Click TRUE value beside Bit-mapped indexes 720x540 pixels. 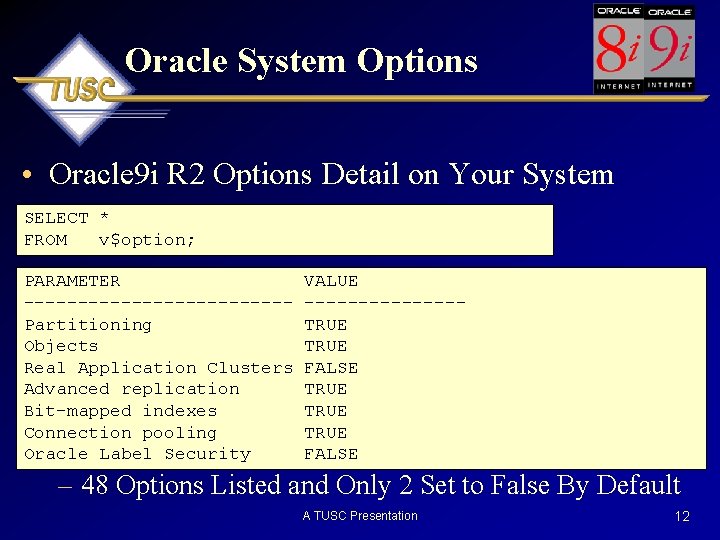pyautogui.click(x=326, y=411)
